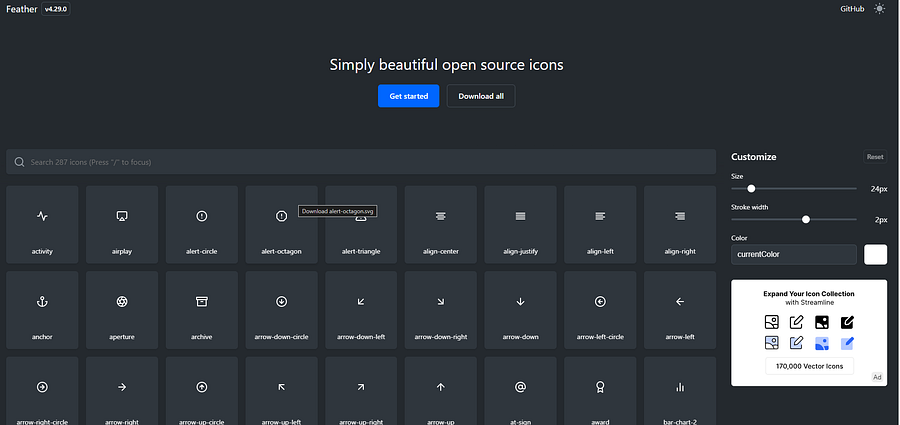Viewport: 900px width, 425px height.
Task: Choose the anchor icon
Action: (42, 310)
